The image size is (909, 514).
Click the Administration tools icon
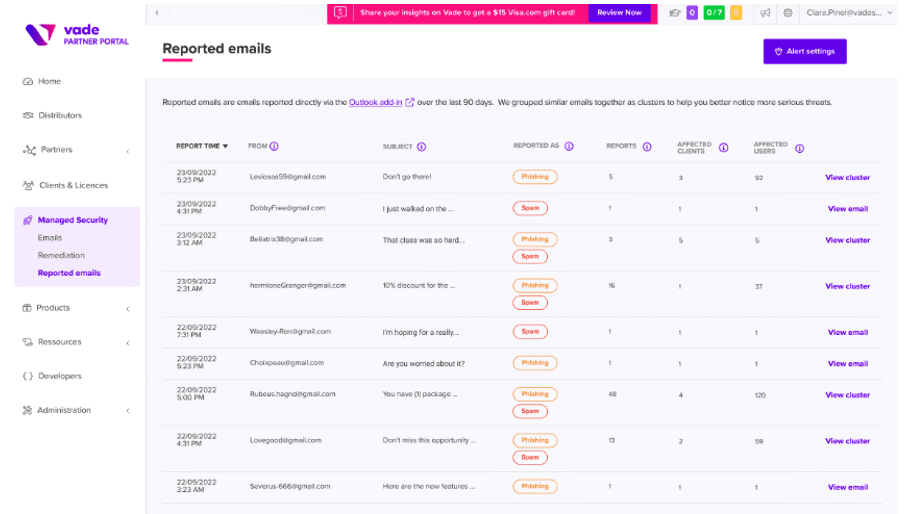point(27,410)
